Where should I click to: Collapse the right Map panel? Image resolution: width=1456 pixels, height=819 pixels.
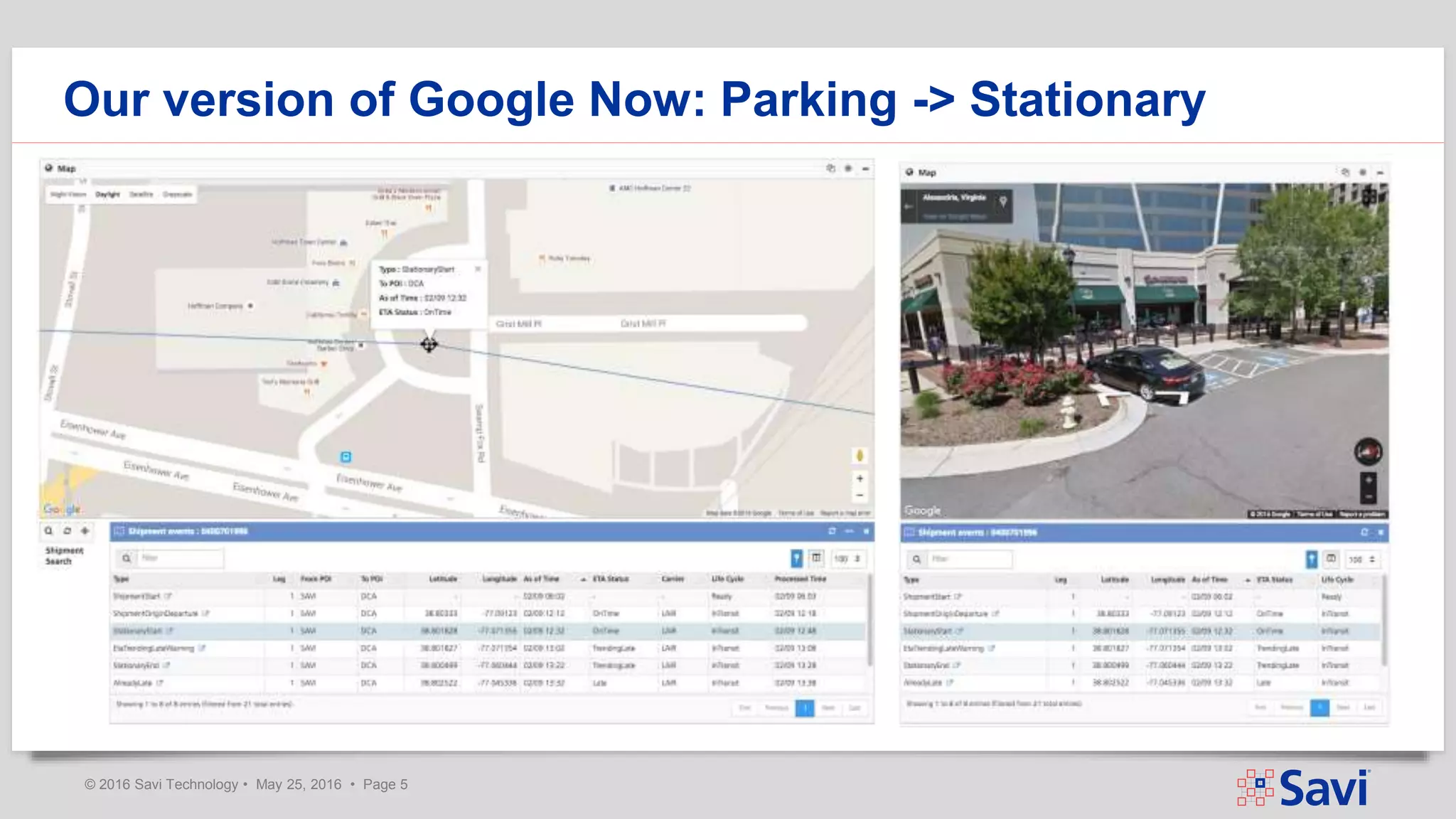1380,173
